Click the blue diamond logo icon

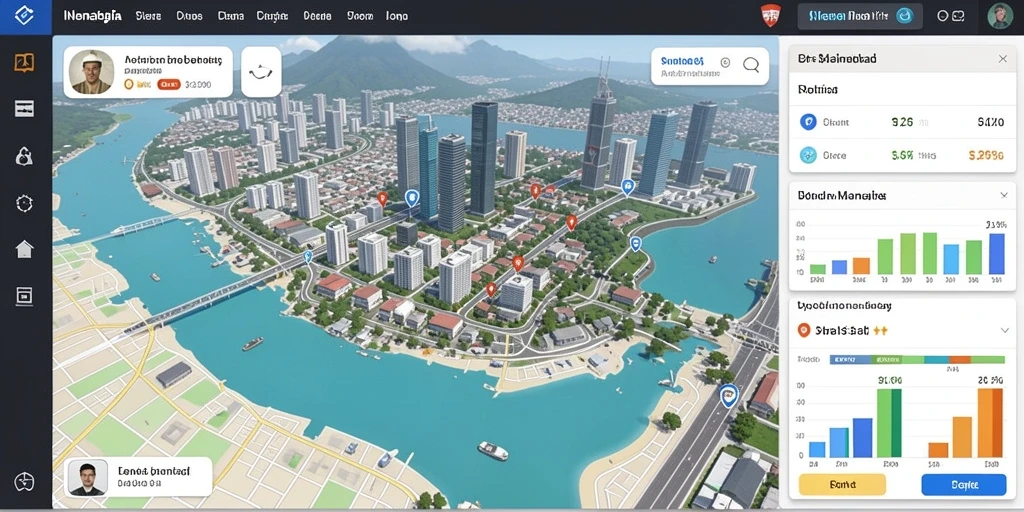tap(23, 16)
